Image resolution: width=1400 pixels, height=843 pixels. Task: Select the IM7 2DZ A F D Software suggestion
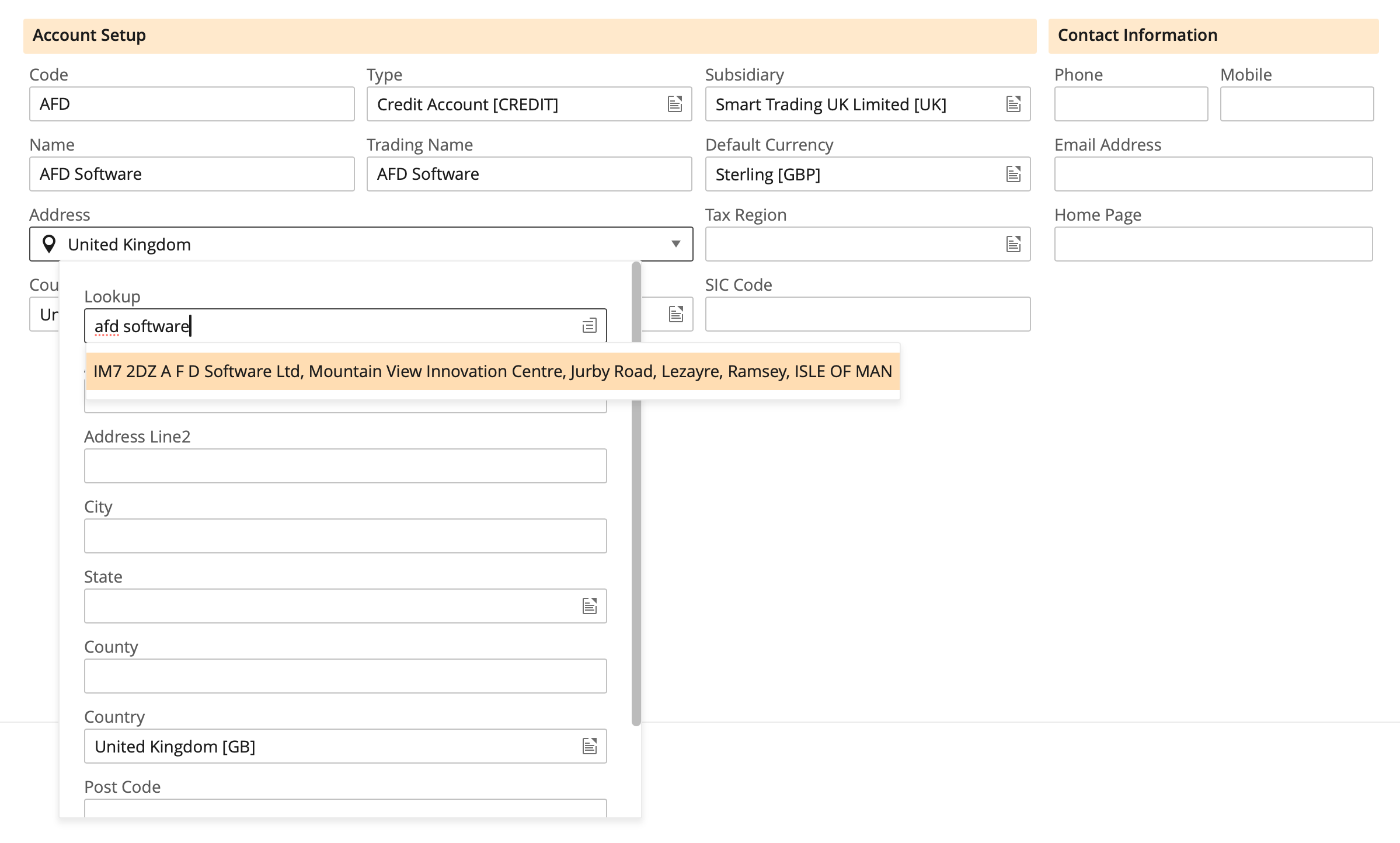(x=492, y=371)
